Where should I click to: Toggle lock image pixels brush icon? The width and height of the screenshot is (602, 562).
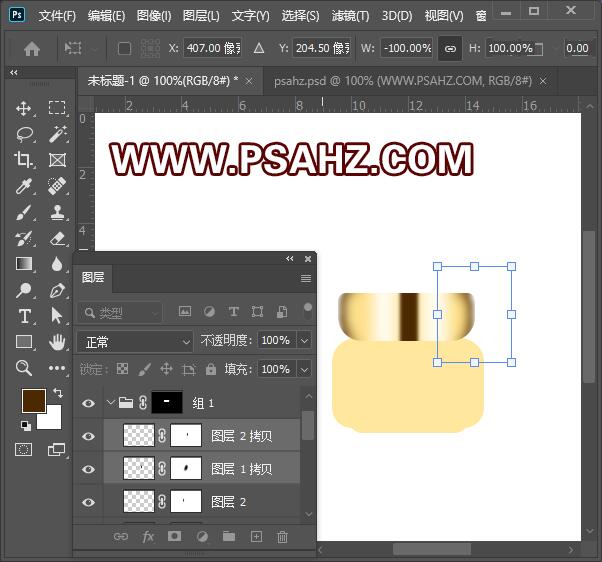coord(144,369)
